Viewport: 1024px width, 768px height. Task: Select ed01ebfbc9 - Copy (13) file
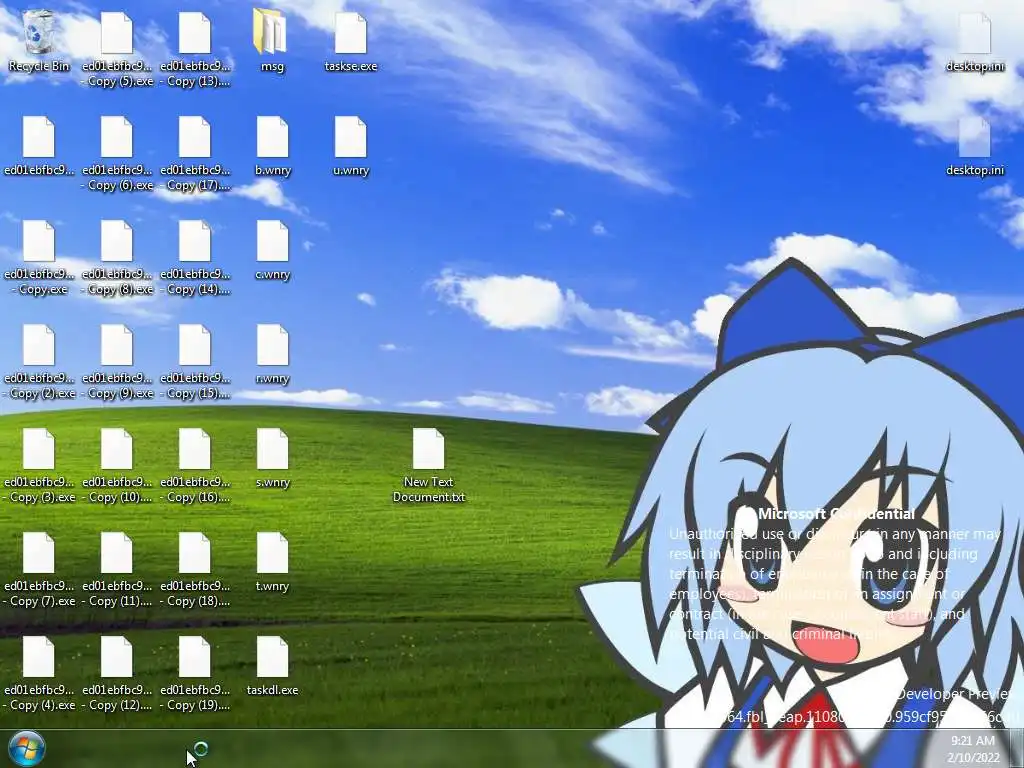point(195,48)
